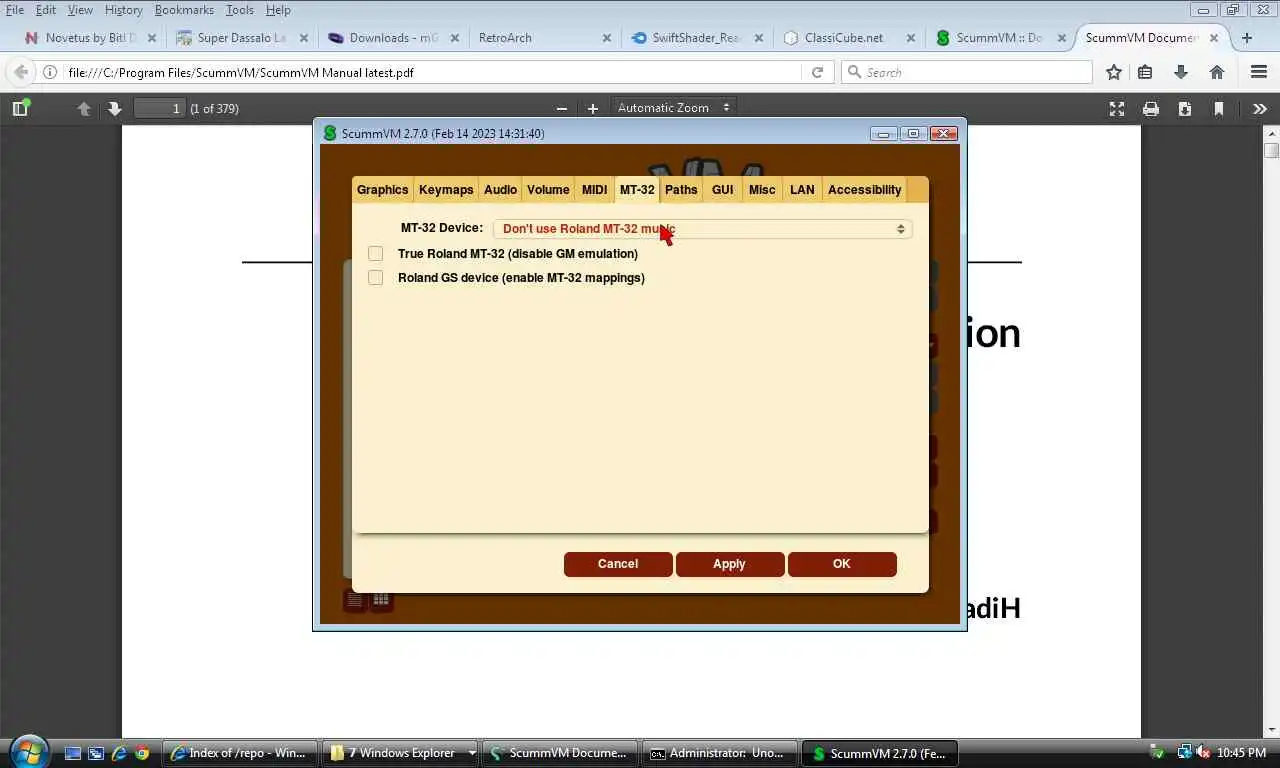This screenshot has width=1280, height=768.
Task: Print the PDF document
Action: point(1151,108)
